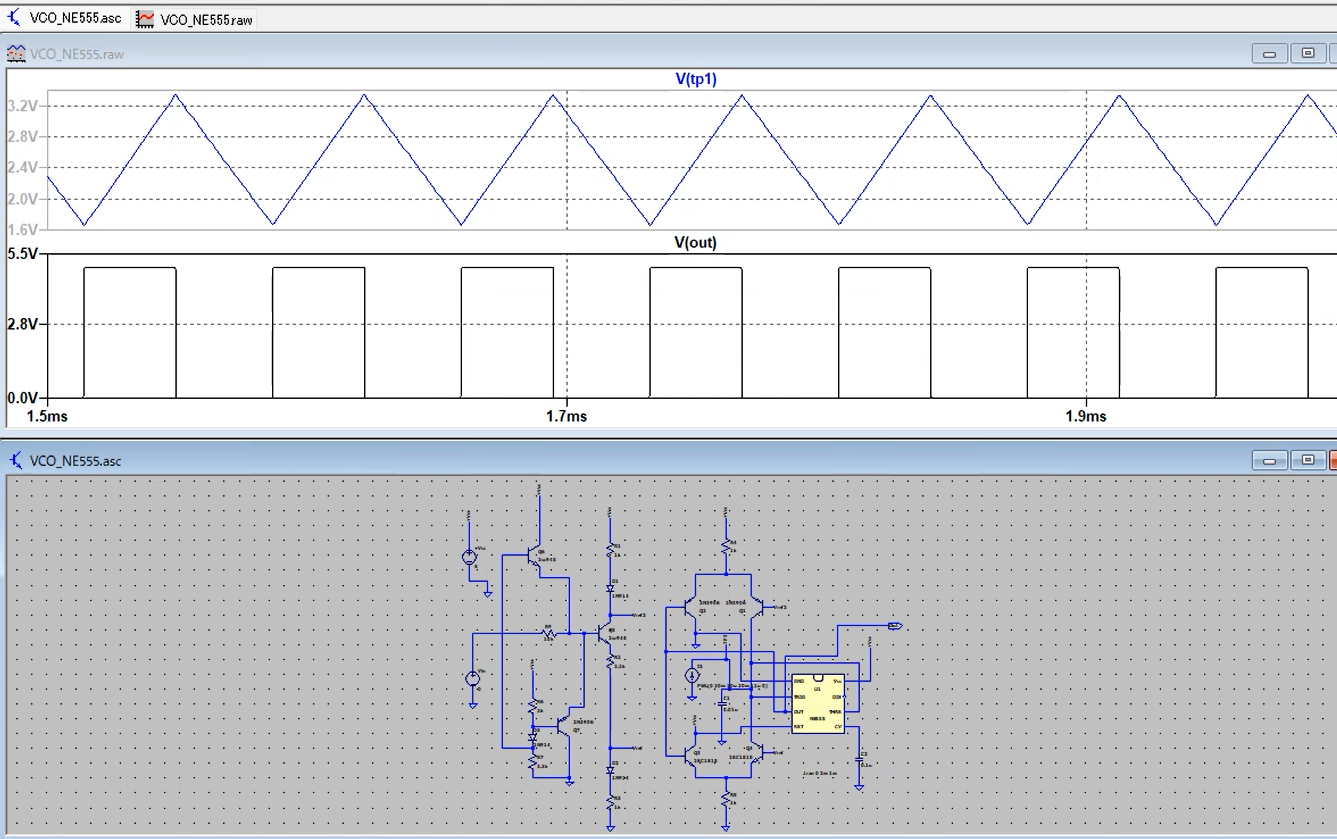This screenshot has width=1337, height=839.
Task: Click the output port flag symbol
Action: click(894, 626)
